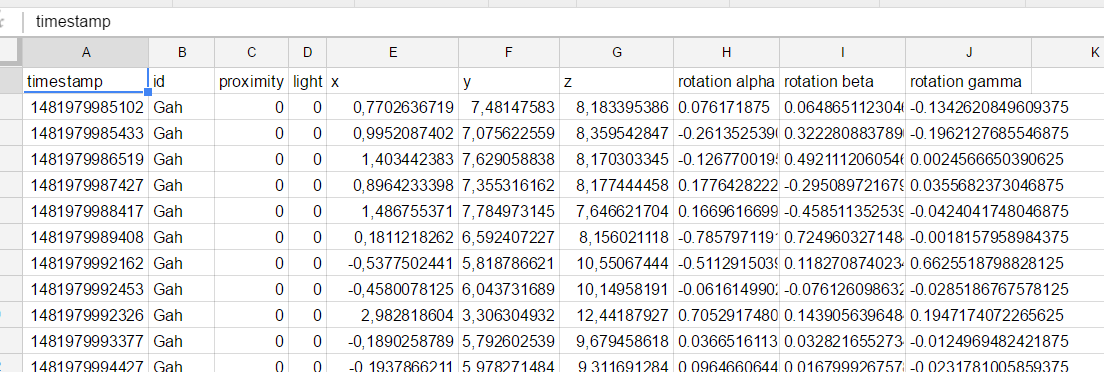Select cell with timestamp 1481979985102
This screenshot has width=1104, height=372.
[x=86, y=108]
